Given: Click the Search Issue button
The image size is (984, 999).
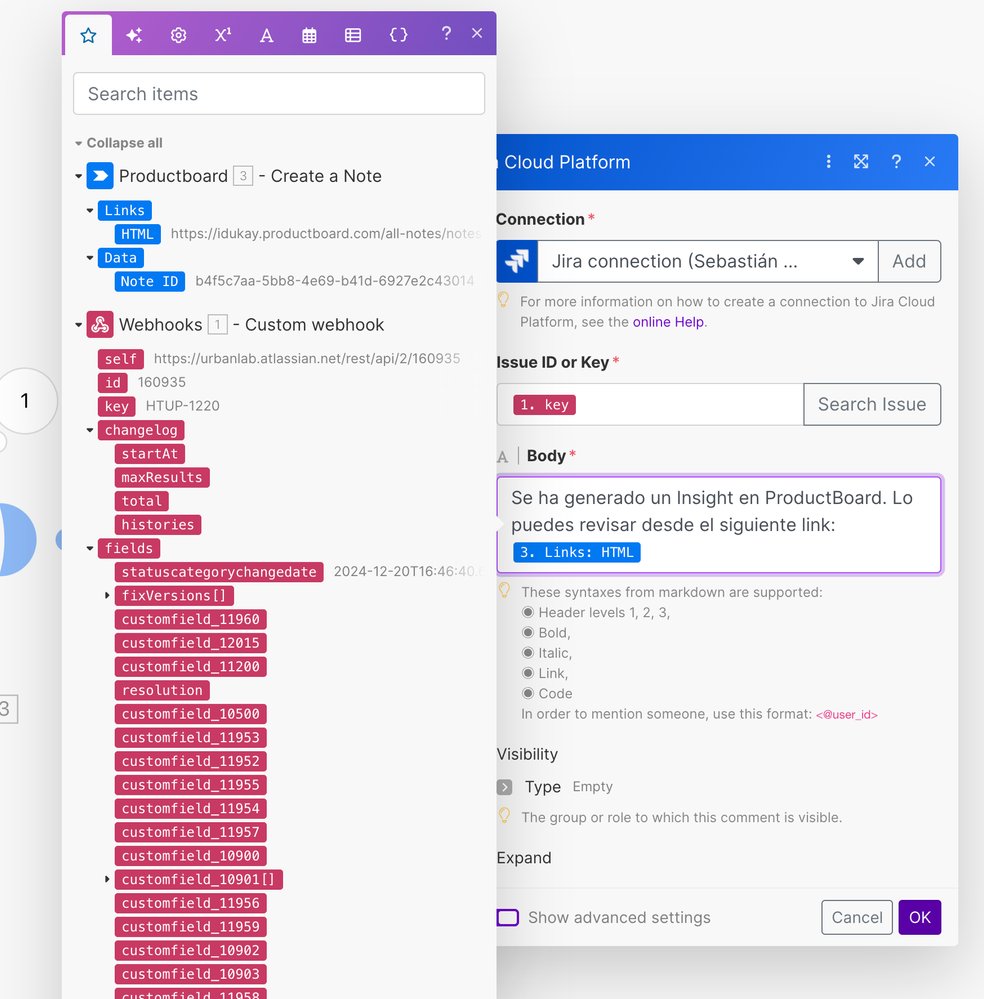Looking at the screenshot, I should [x=872, y=404].
